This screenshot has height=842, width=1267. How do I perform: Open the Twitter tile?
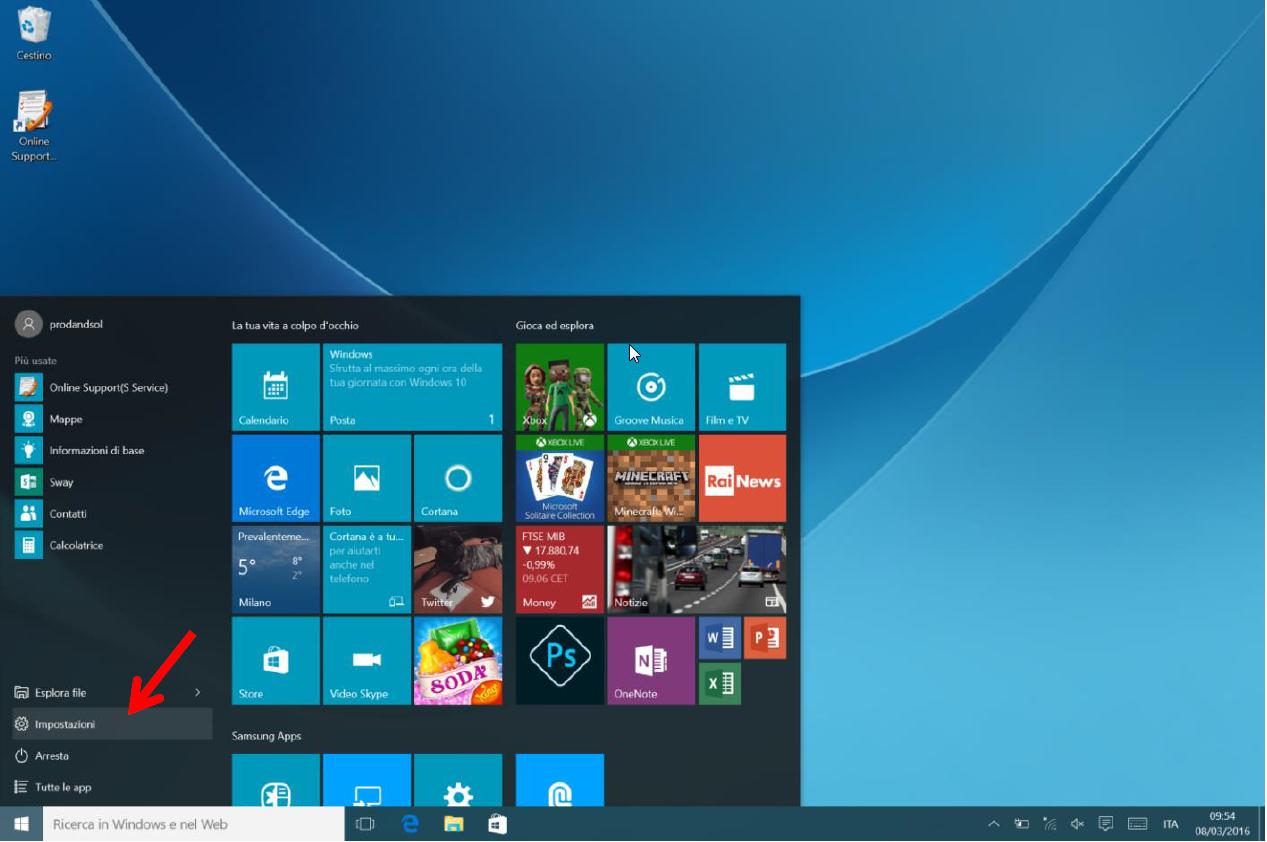[458, 569]
